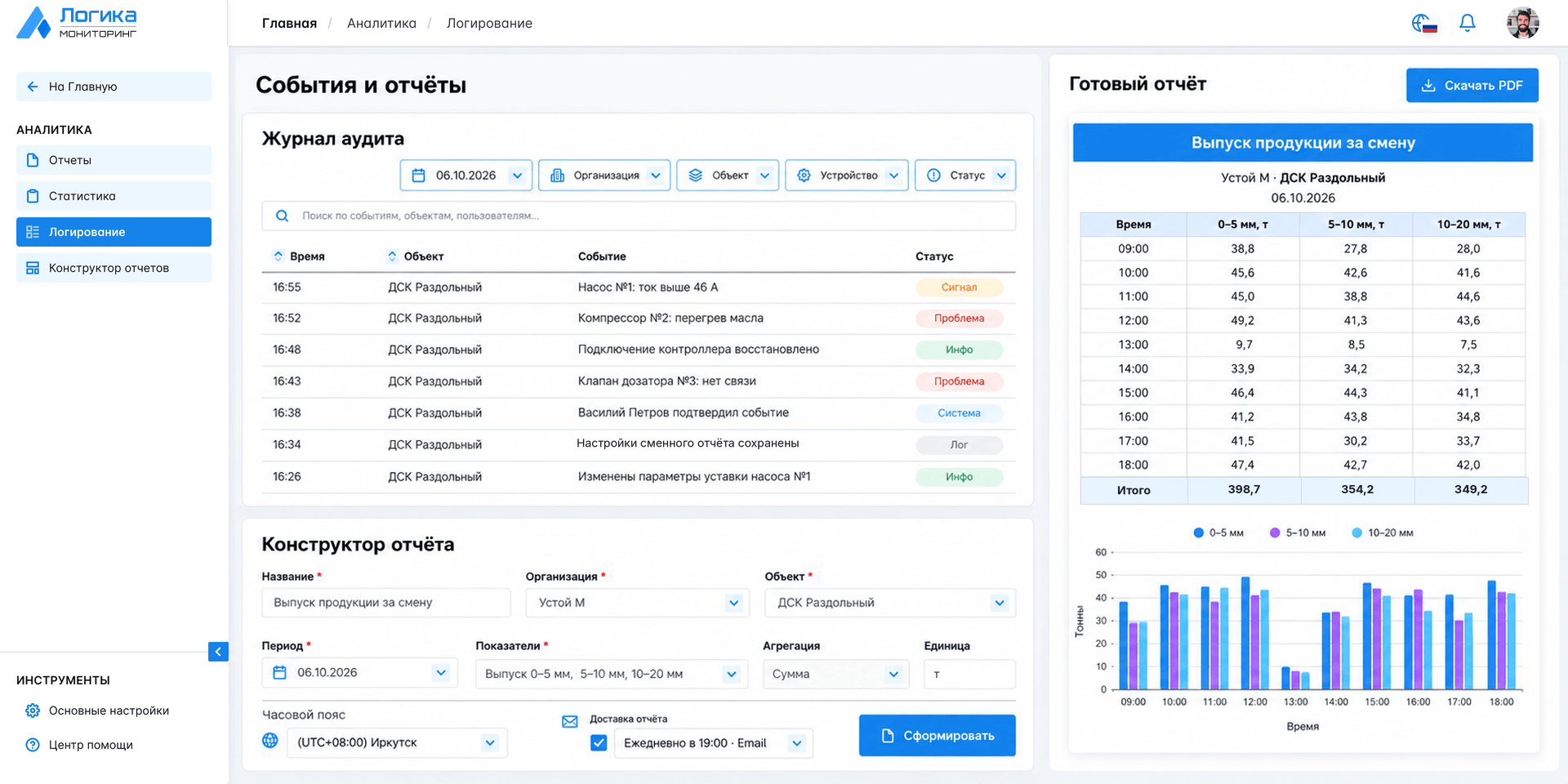The height and width of the screenshot is (784, 1568).
Task: Click the search magnifier icon in audit log
Action: coord(282,216)
